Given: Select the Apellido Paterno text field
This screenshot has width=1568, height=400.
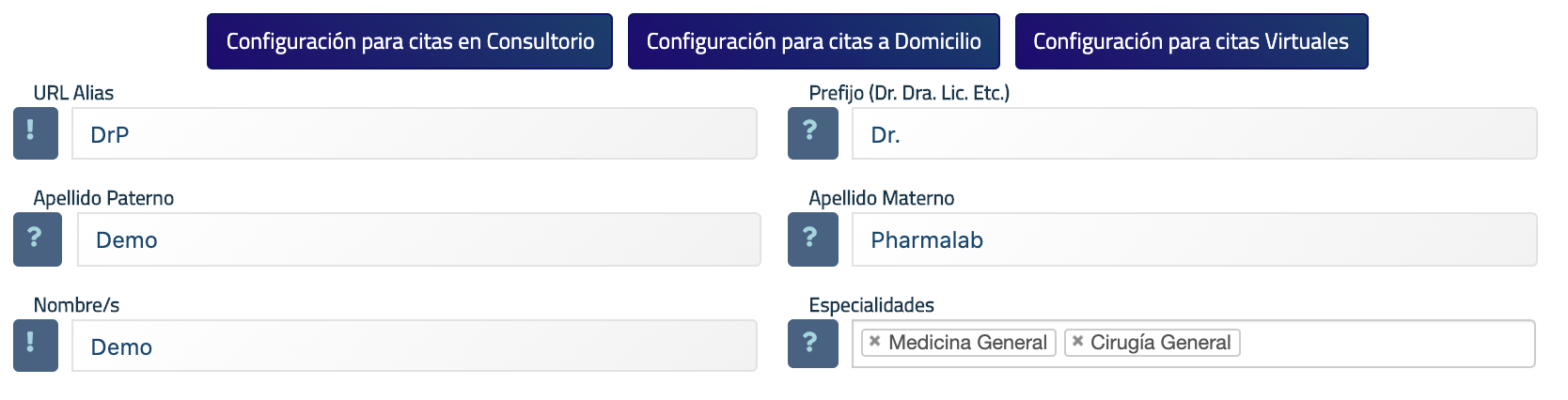Looking at the screenshot, I should [419, 239].
